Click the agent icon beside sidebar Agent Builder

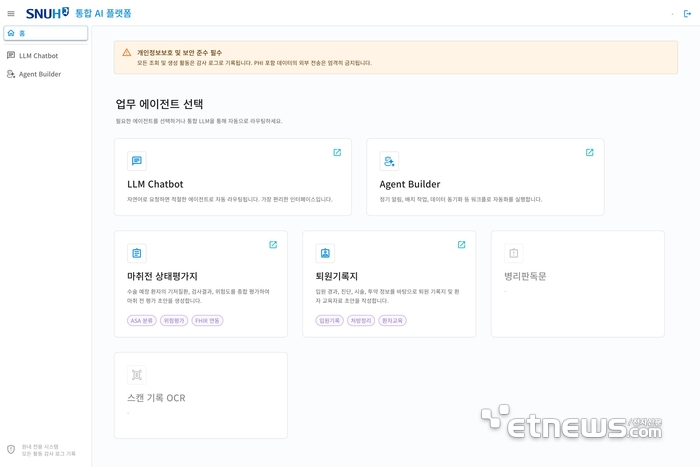coord(11,74)
